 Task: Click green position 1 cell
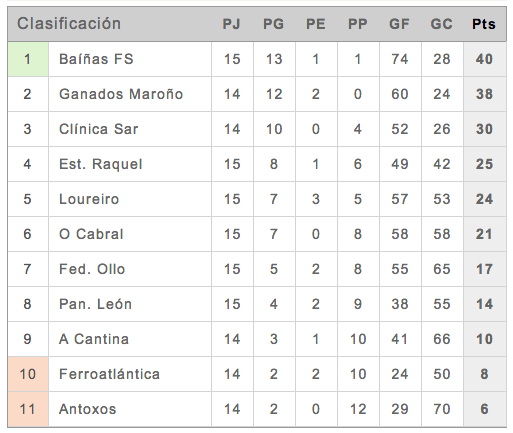point(28,59)
